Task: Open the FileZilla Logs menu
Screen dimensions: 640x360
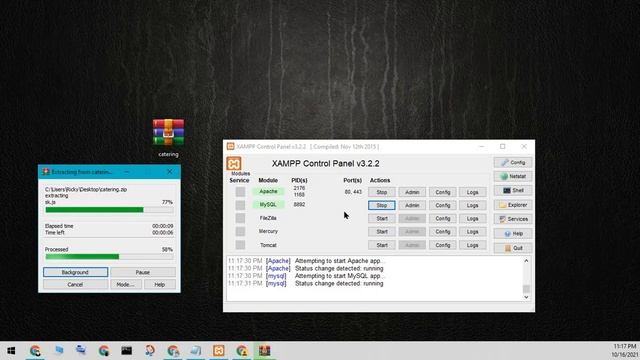Action: tap(472, 218)
